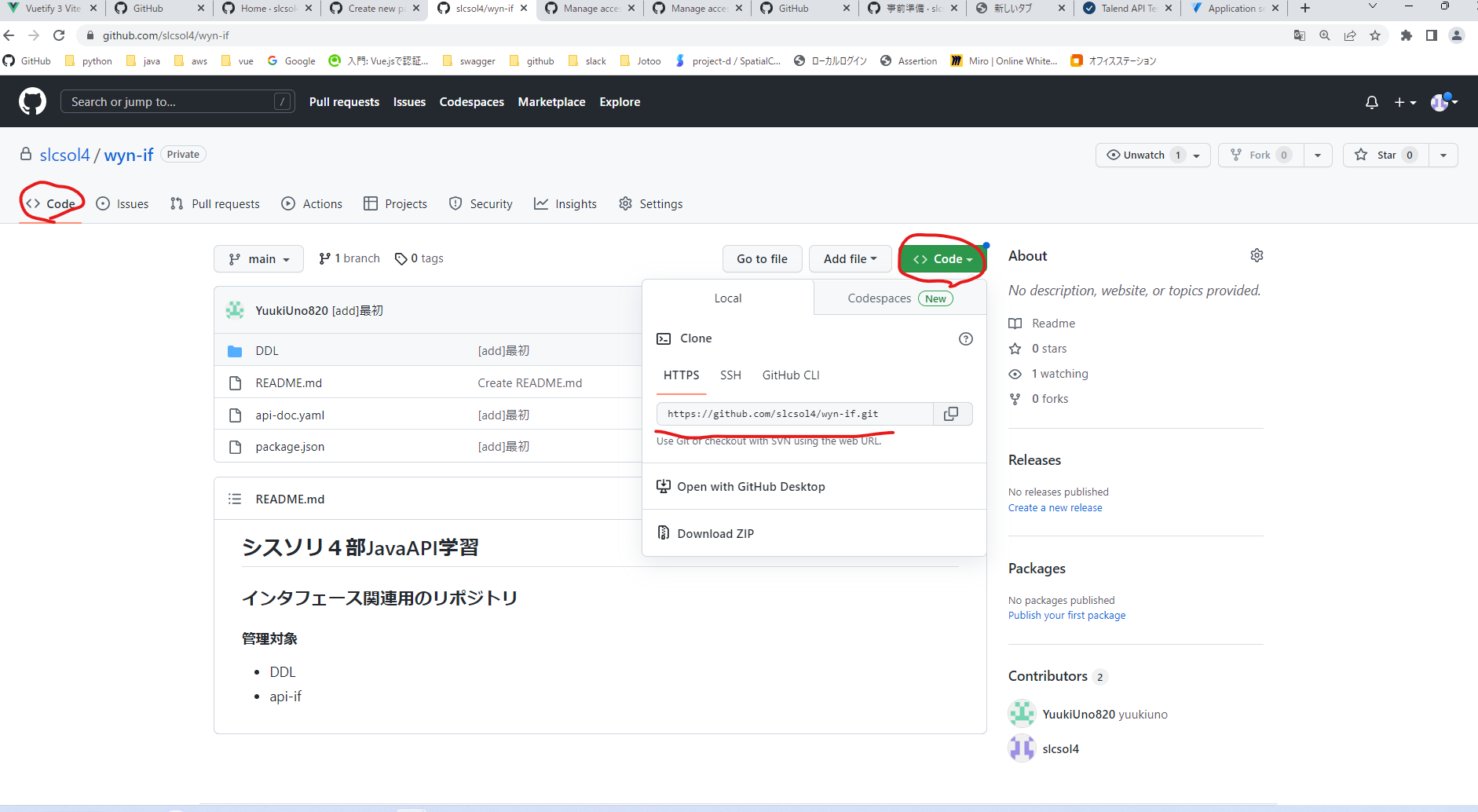Click the Go to file button
The width and height of the screenshot is (1478, 812).
tap(762, 259)
